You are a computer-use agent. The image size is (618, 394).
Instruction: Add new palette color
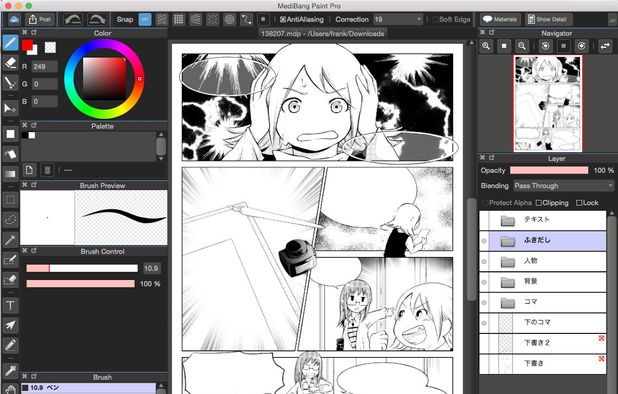coord(29,170)
